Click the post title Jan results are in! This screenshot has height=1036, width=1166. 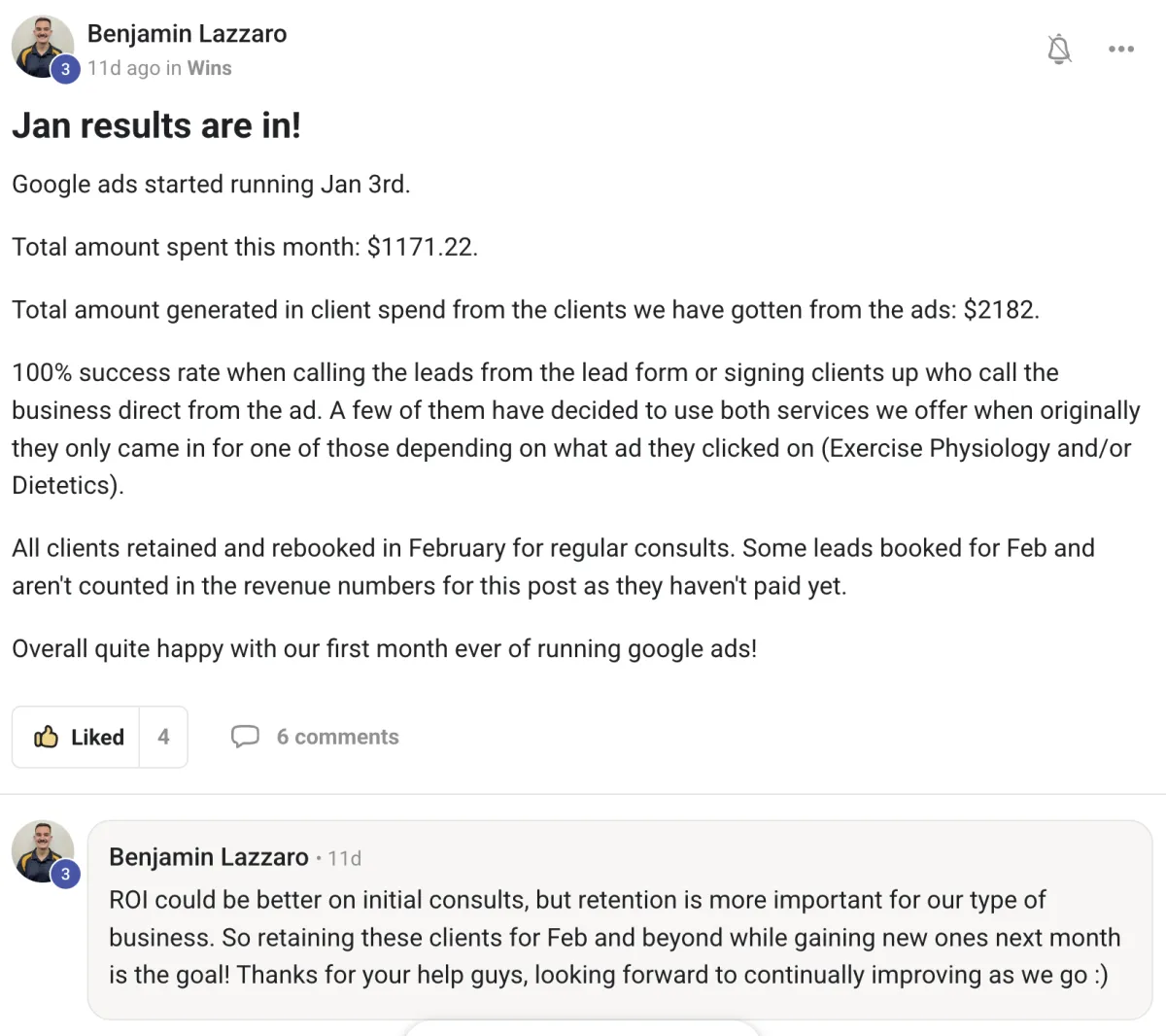156,125
